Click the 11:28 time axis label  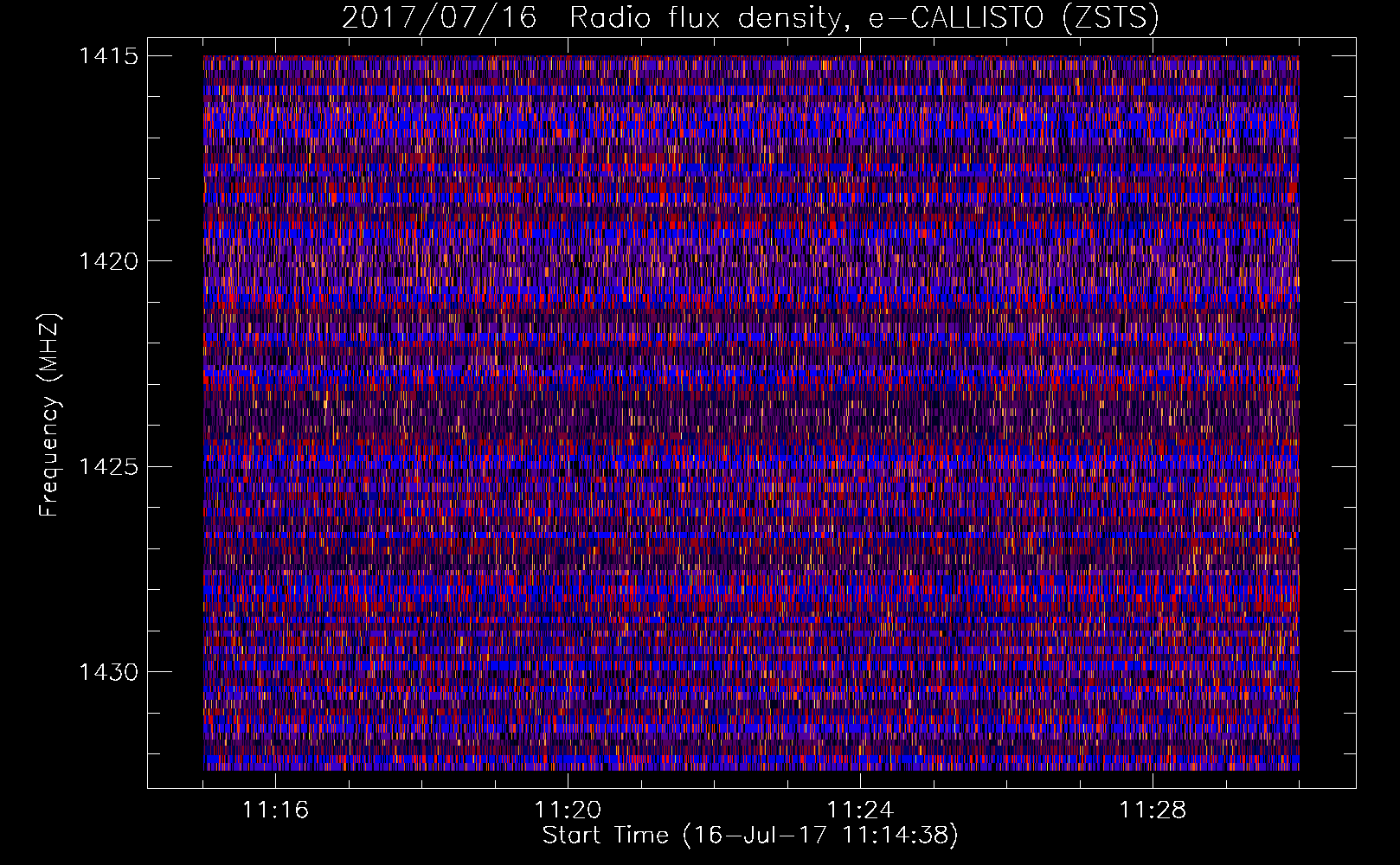[1153, 811]
